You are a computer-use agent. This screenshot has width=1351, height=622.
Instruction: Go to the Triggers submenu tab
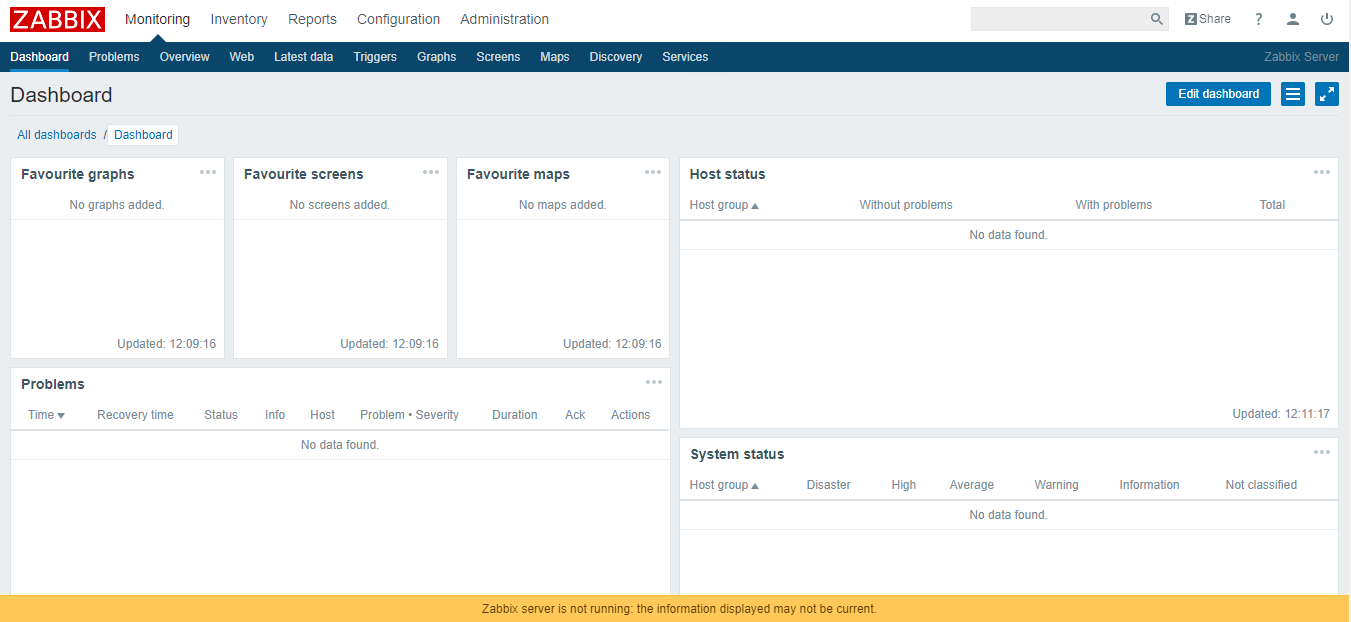pos(375,57)
